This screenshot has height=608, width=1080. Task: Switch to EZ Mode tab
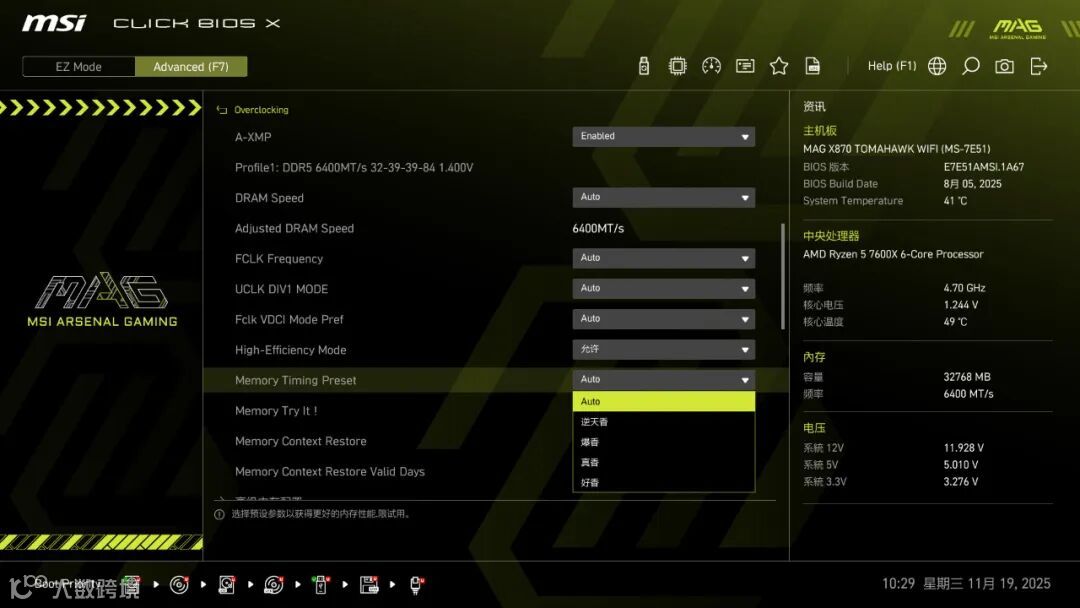tap(79, 67)
